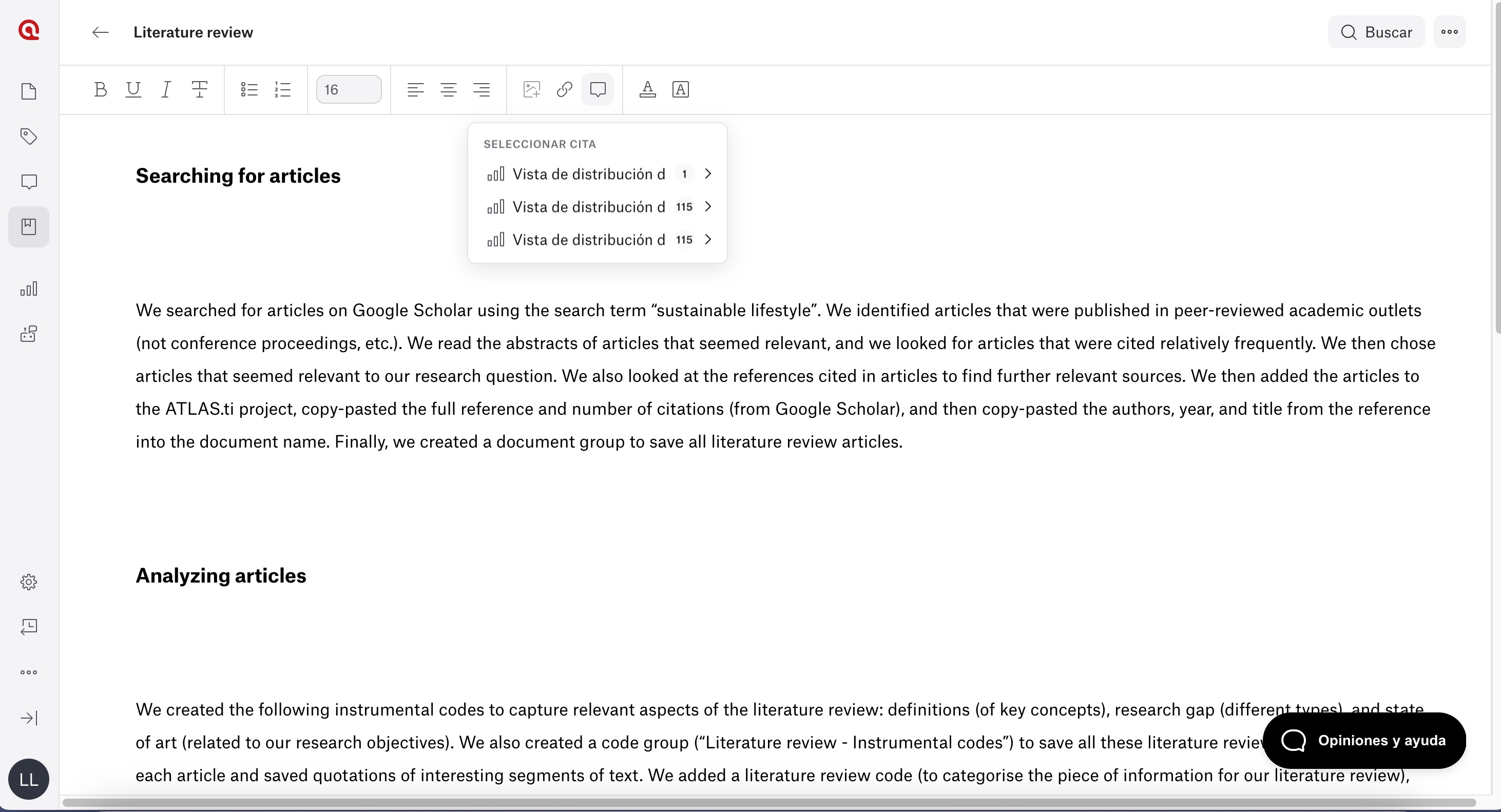
Task: Expand the chevron of item counting 1
Action: [708, 173]
